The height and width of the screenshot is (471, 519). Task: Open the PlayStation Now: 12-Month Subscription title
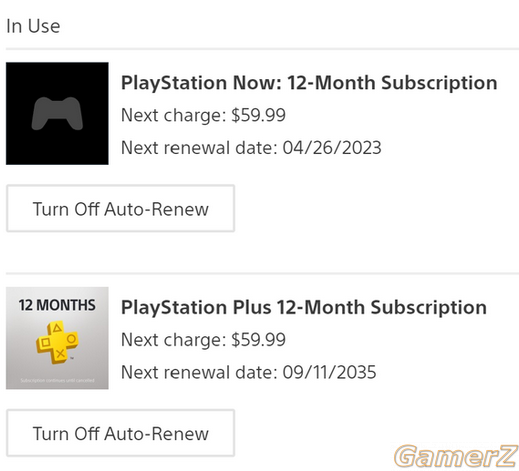[x=309, y=83]
